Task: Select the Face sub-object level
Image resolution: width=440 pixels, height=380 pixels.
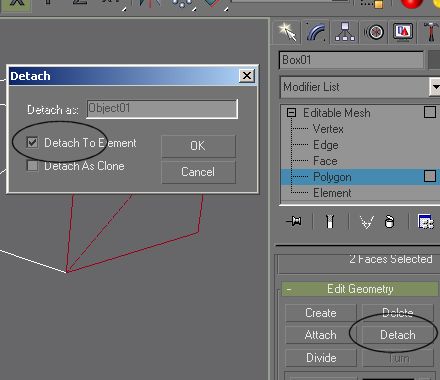Action: pyautogui.click(x=325, y=161)
